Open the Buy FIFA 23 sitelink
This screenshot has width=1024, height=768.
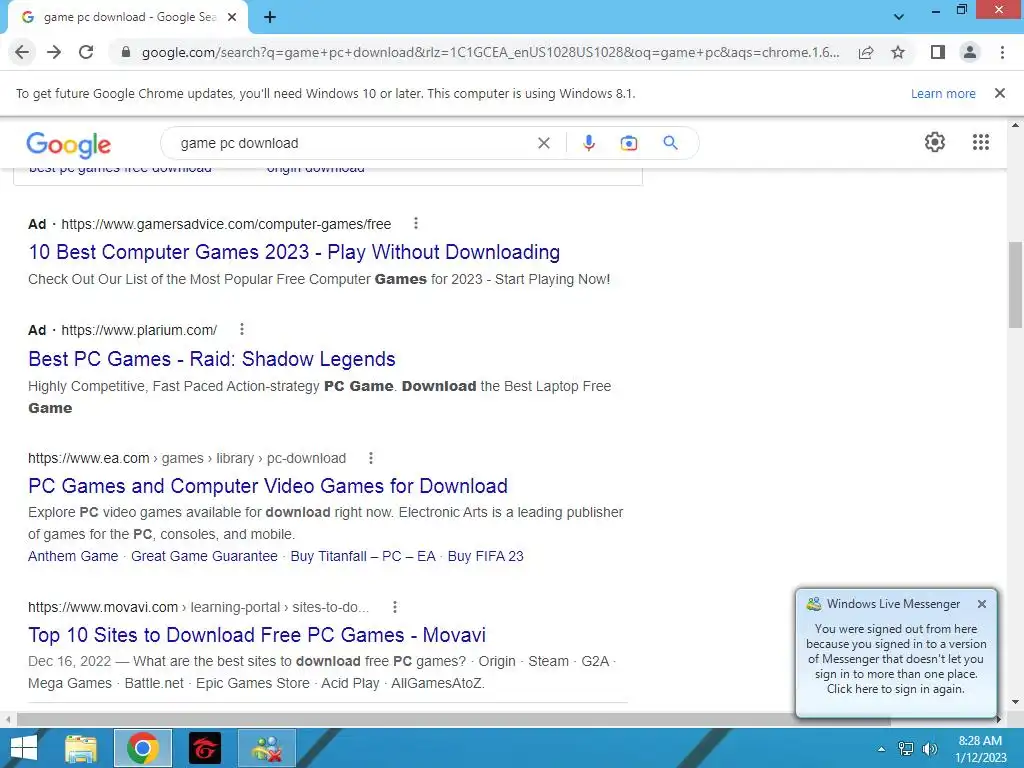pos(485,556)
